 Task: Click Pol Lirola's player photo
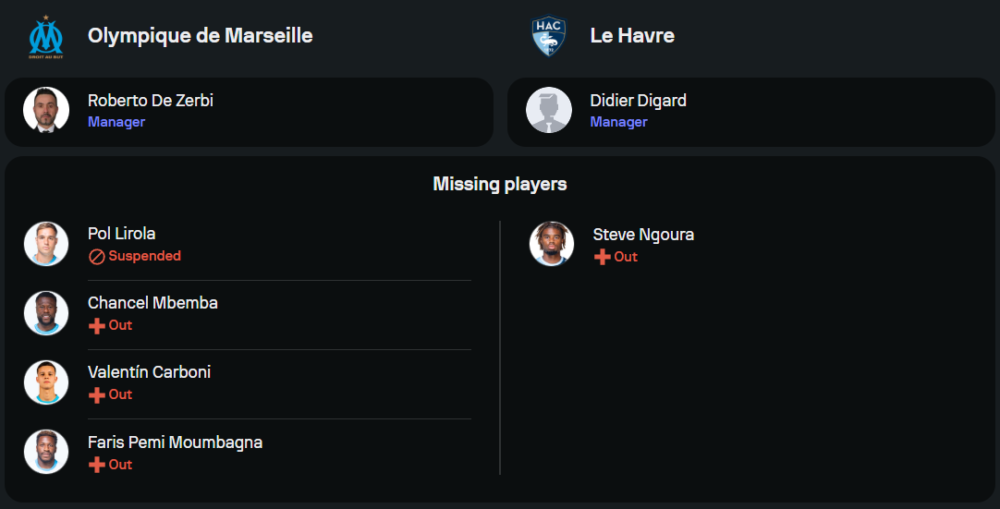46,244
